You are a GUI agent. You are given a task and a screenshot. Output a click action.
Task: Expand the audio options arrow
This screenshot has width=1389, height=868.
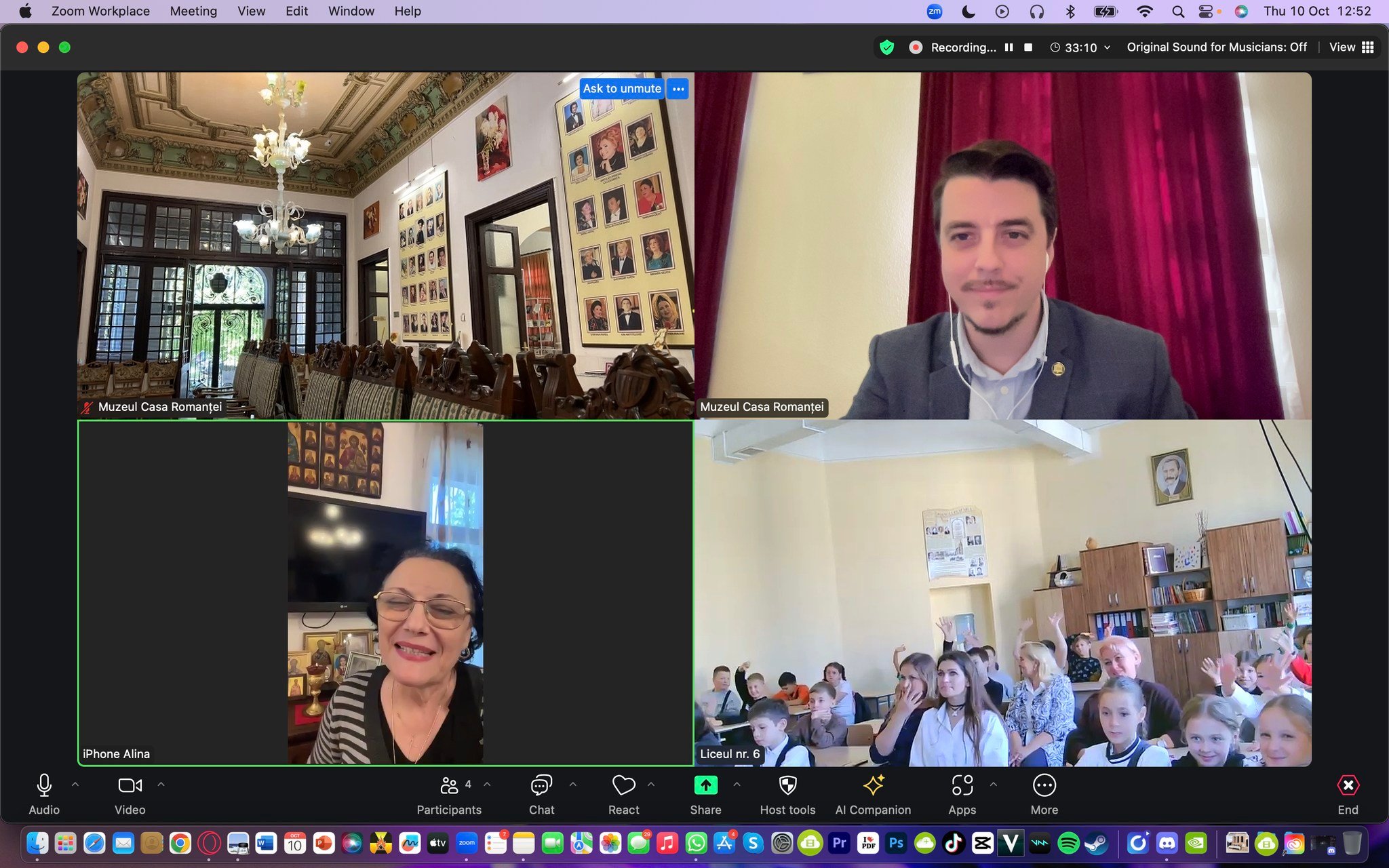click(x=75, y=784)
